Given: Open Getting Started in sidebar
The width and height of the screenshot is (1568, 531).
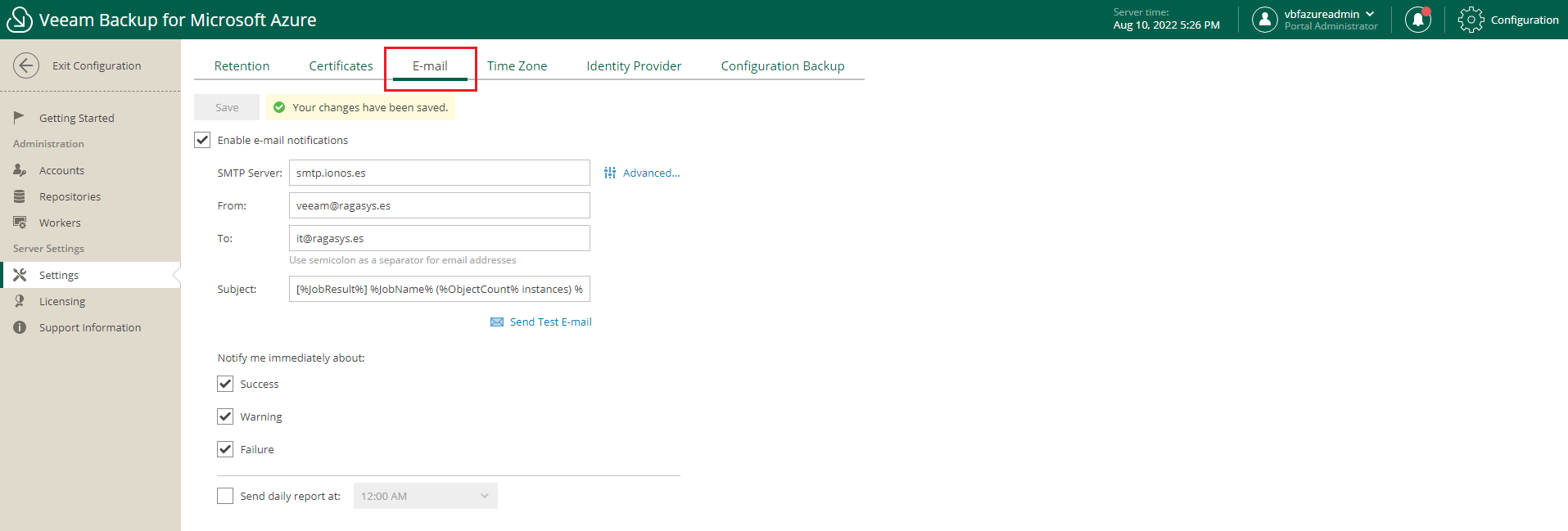Looking at the screenshot, I should click(77, 118).
